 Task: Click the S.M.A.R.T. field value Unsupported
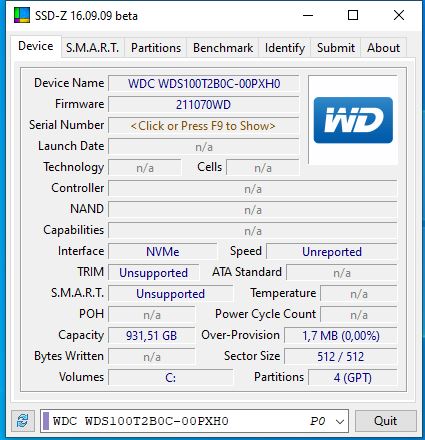pyautogui.click(x=170, y=294)
